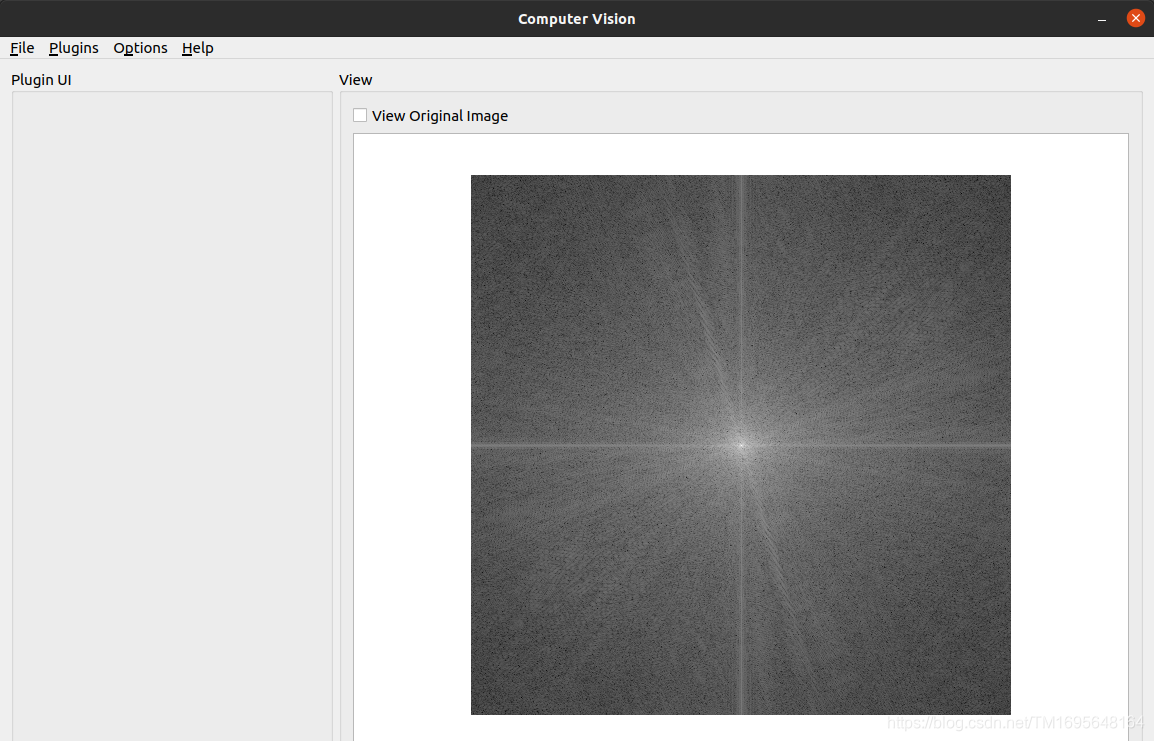Close the Computer Vision window

point(1136,18)
